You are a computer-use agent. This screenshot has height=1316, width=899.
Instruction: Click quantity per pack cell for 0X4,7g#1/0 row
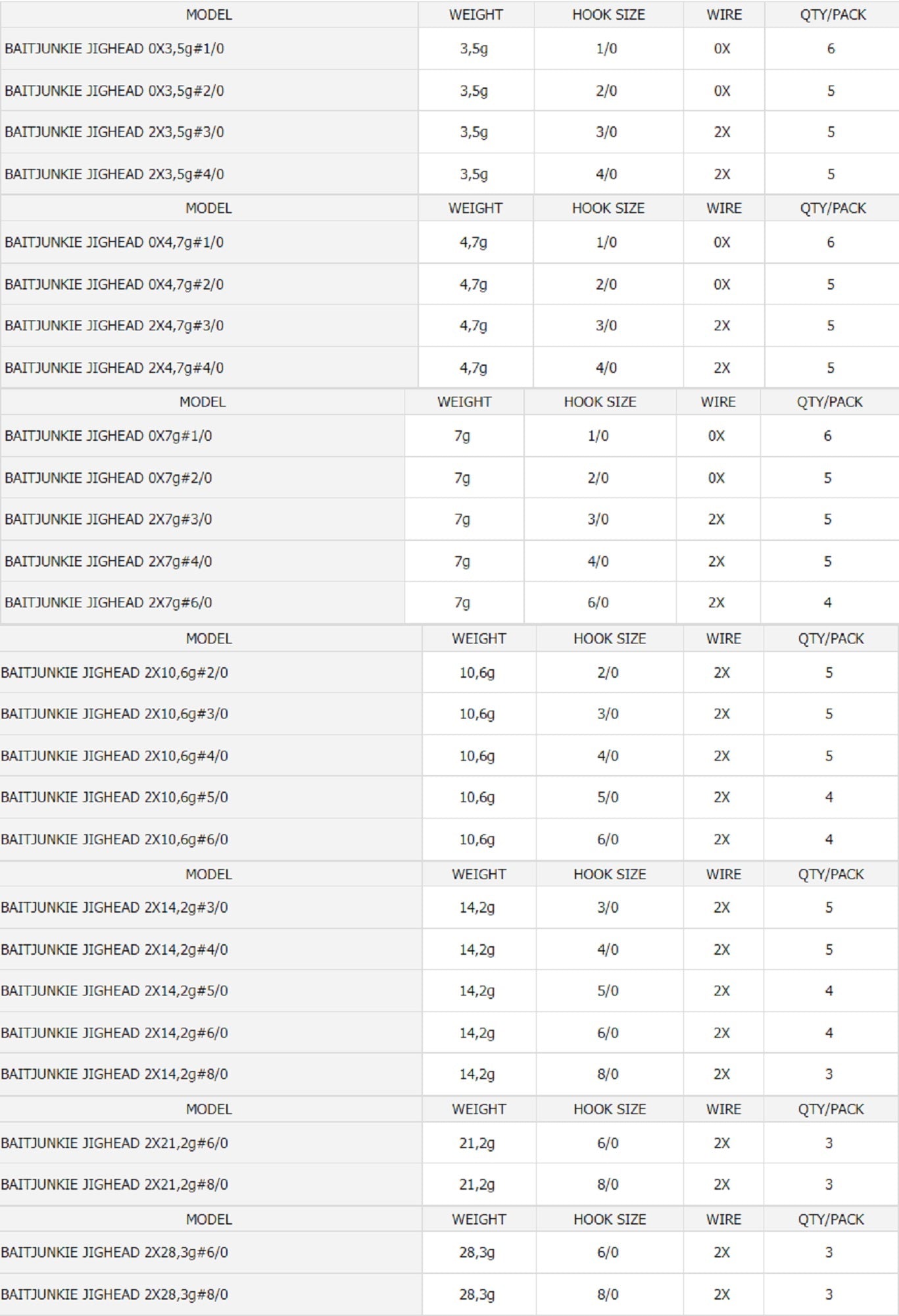tap(831, 243)
